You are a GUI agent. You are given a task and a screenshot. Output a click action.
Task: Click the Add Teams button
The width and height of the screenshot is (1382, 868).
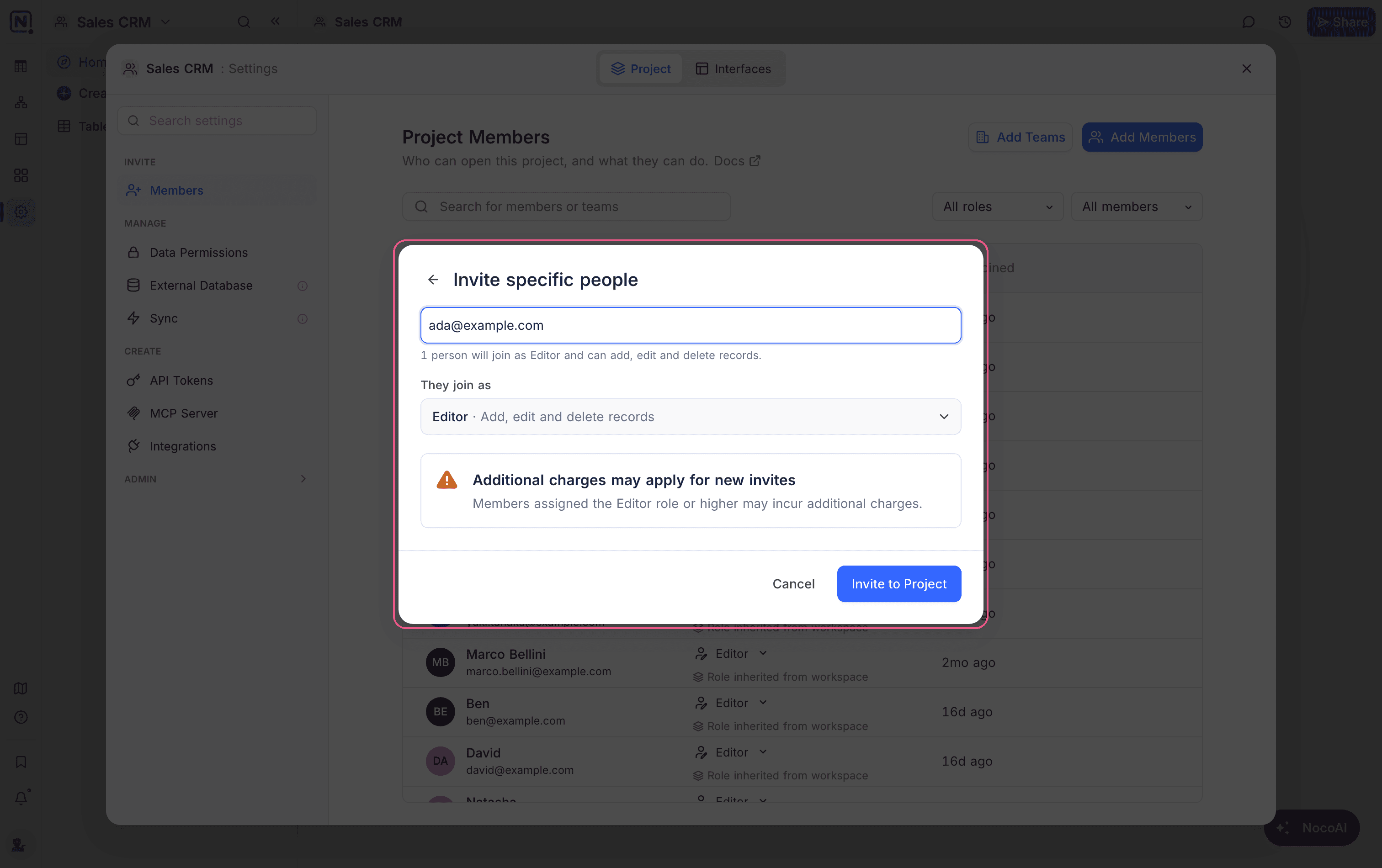tap(1020, 137)
